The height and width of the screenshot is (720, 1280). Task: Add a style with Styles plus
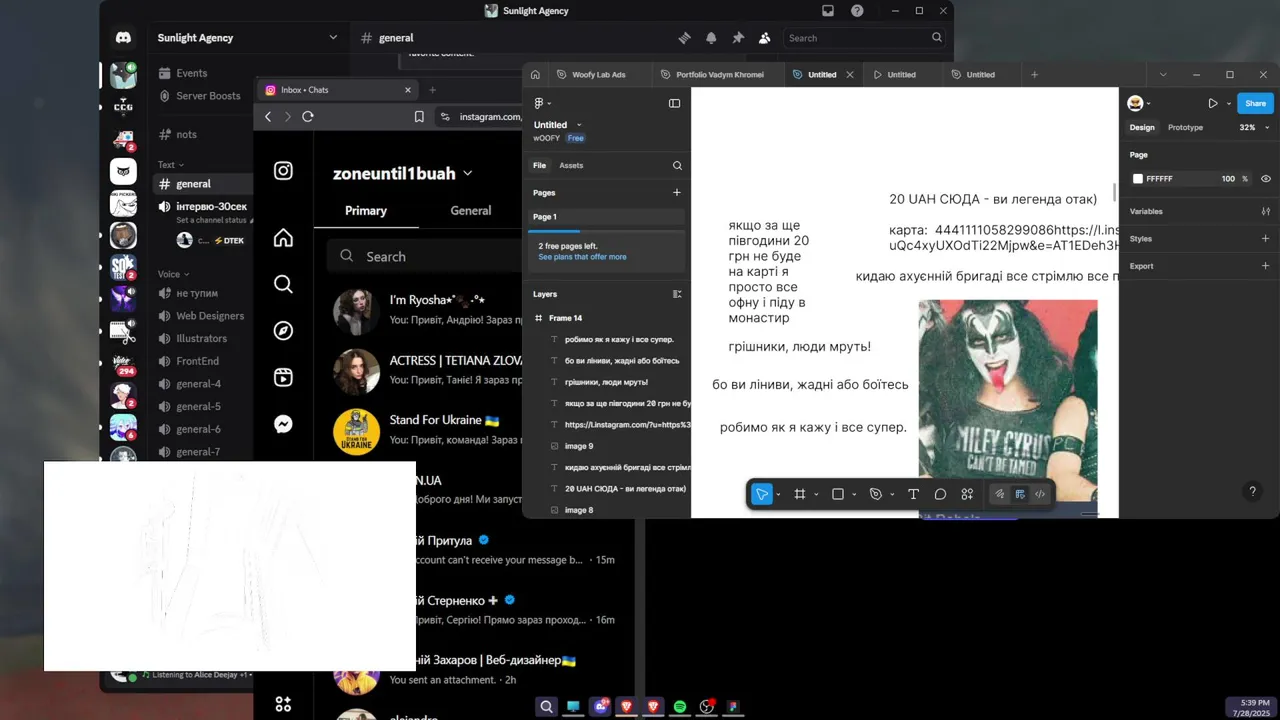pos(1265,238)
